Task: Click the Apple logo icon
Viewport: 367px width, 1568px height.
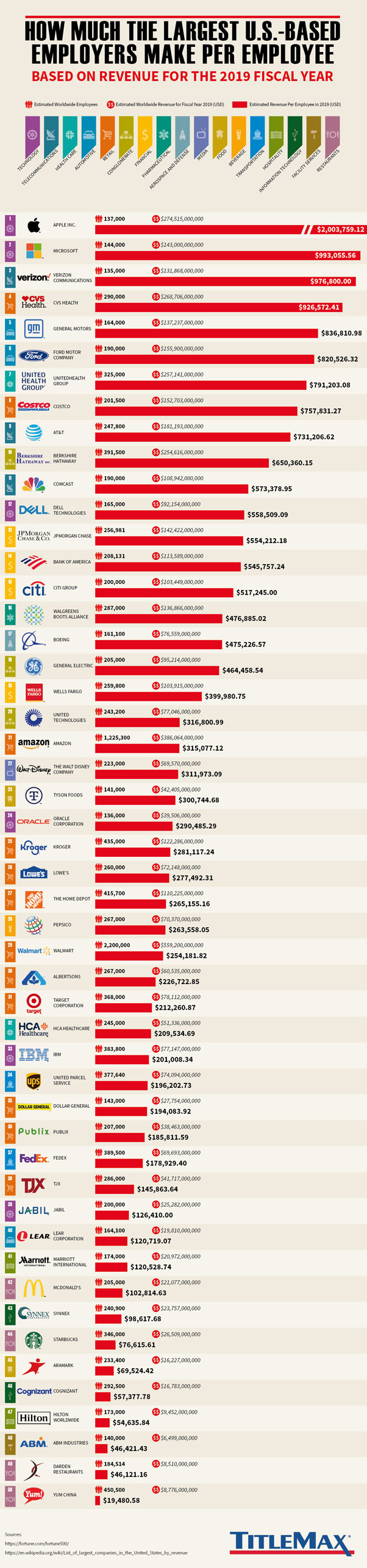Action: tap(34, 226)
